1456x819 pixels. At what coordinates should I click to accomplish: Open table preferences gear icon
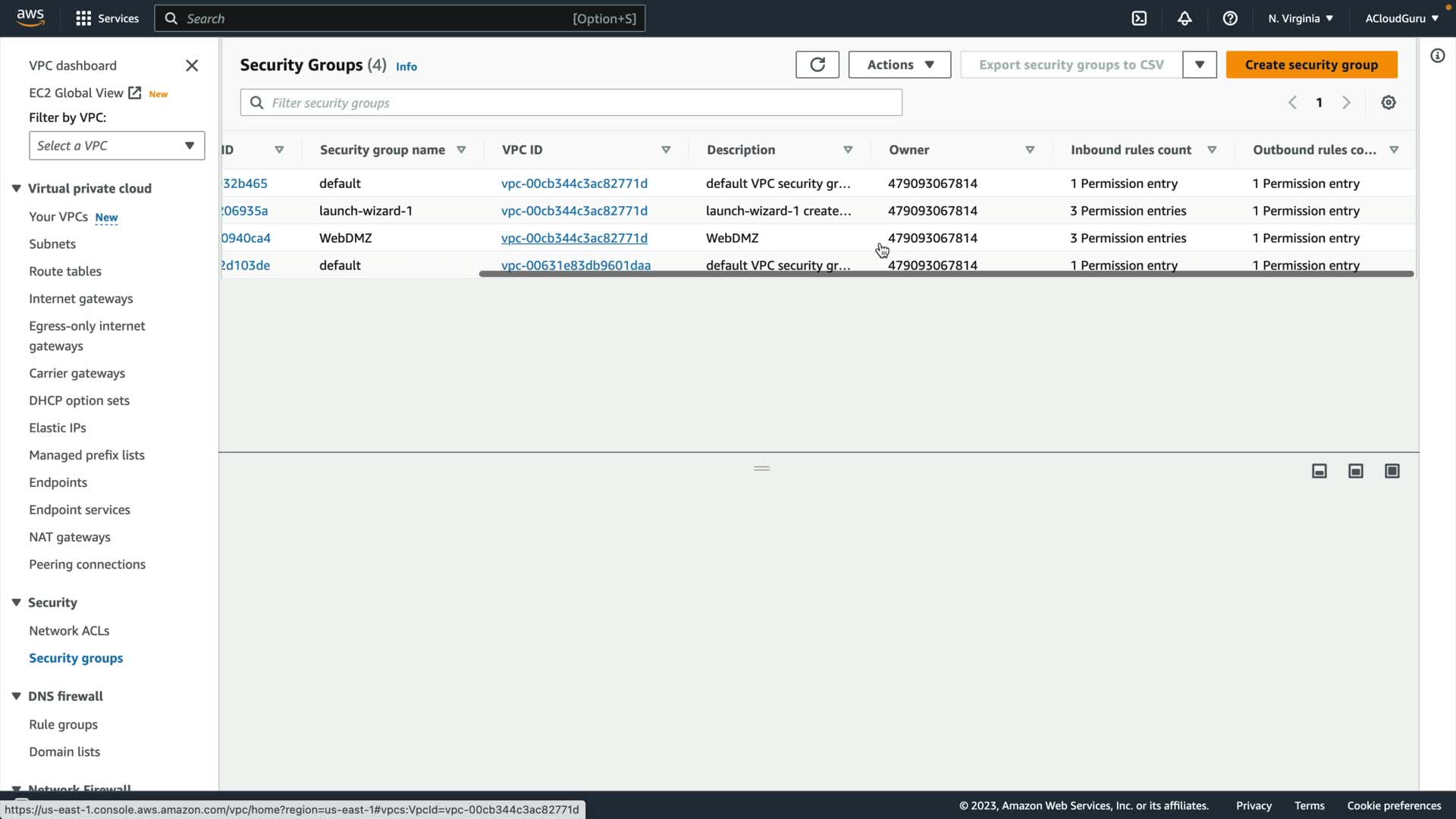1388,102
